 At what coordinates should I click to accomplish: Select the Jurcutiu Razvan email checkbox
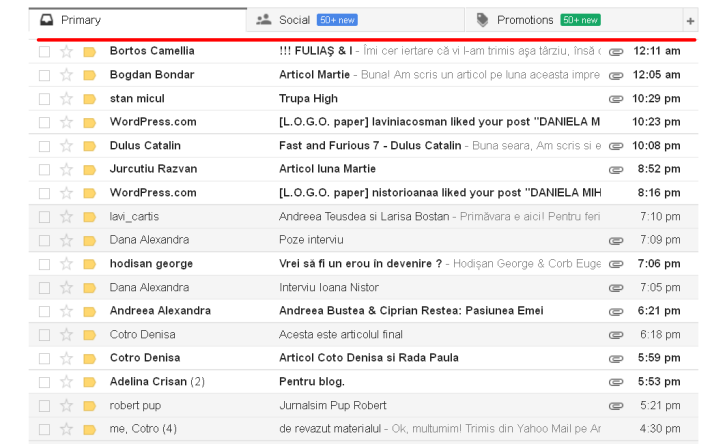pos(44,169)
